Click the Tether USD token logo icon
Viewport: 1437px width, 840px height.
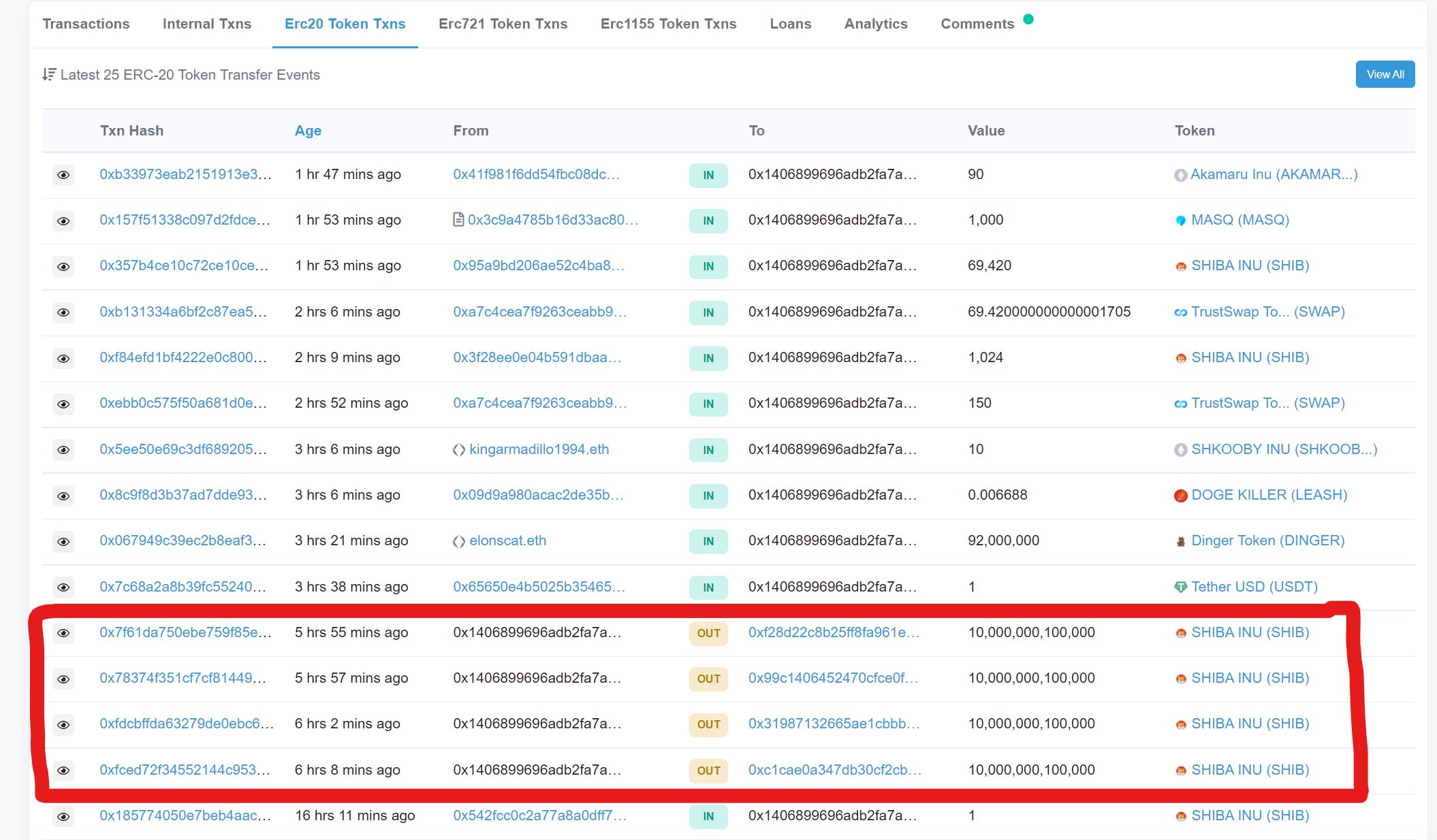coord(1180,587)
